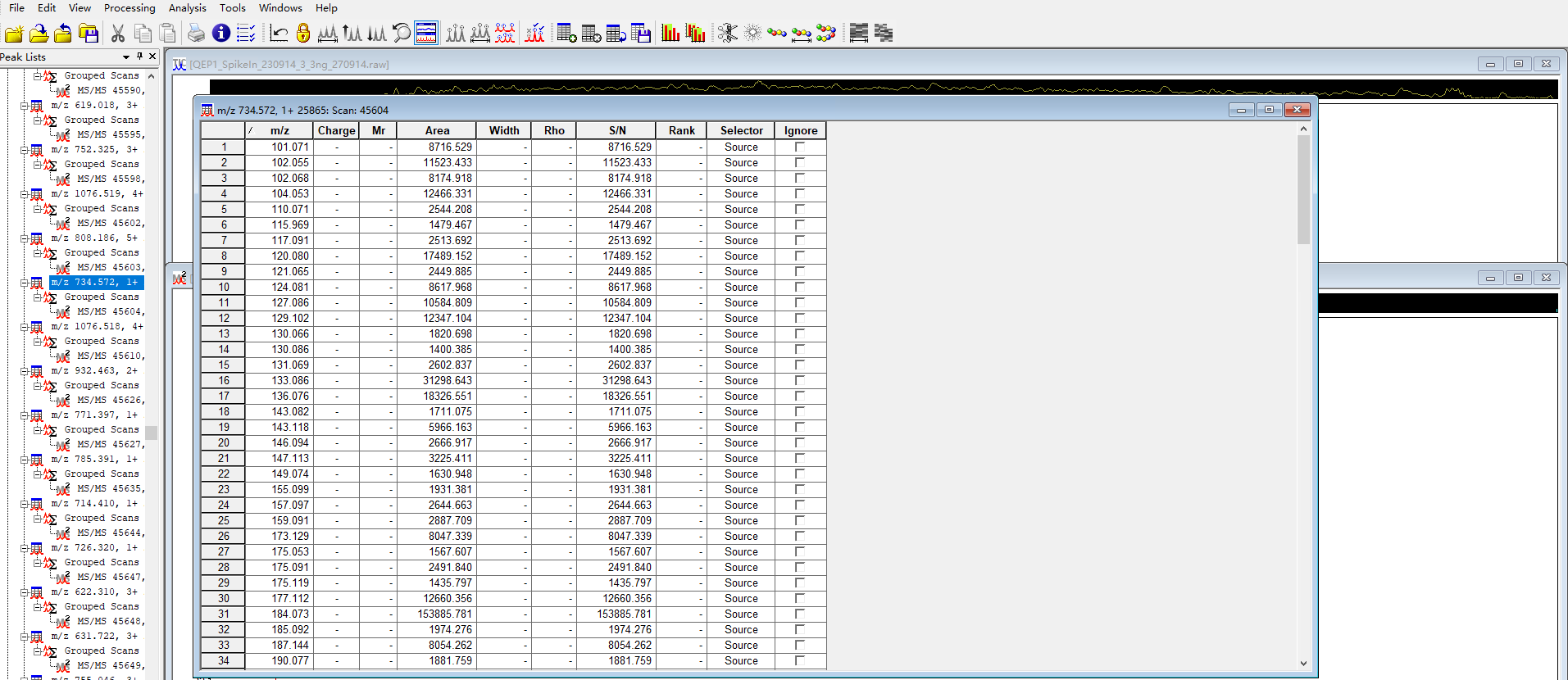
Task: Click the magnifying glass zoom icon
Action: tap(402, 33)
